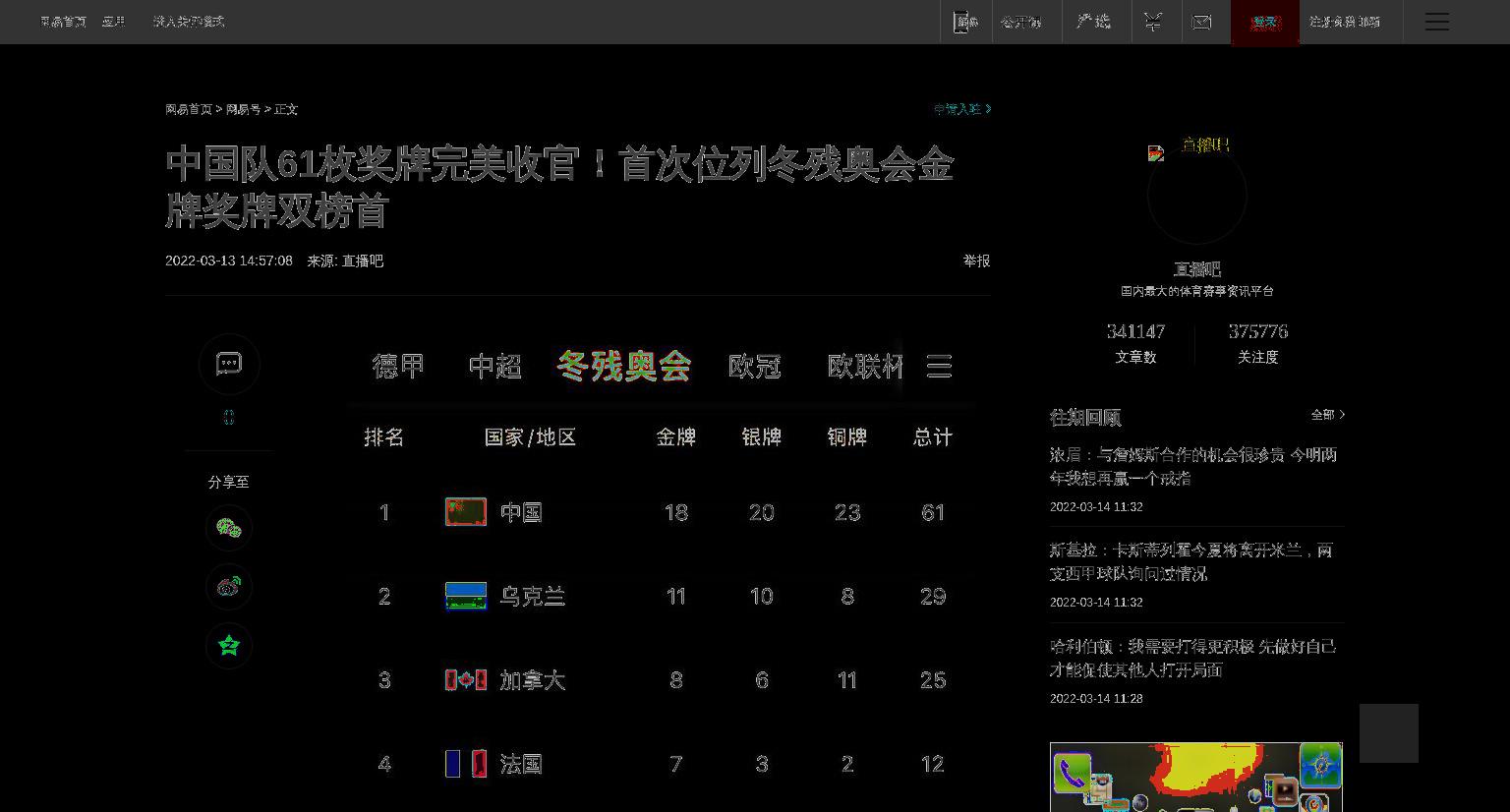Image resolution: width=1510 pixels, height=812 pixels.
Task: Click France's flag icon
Action: (466, 764)
